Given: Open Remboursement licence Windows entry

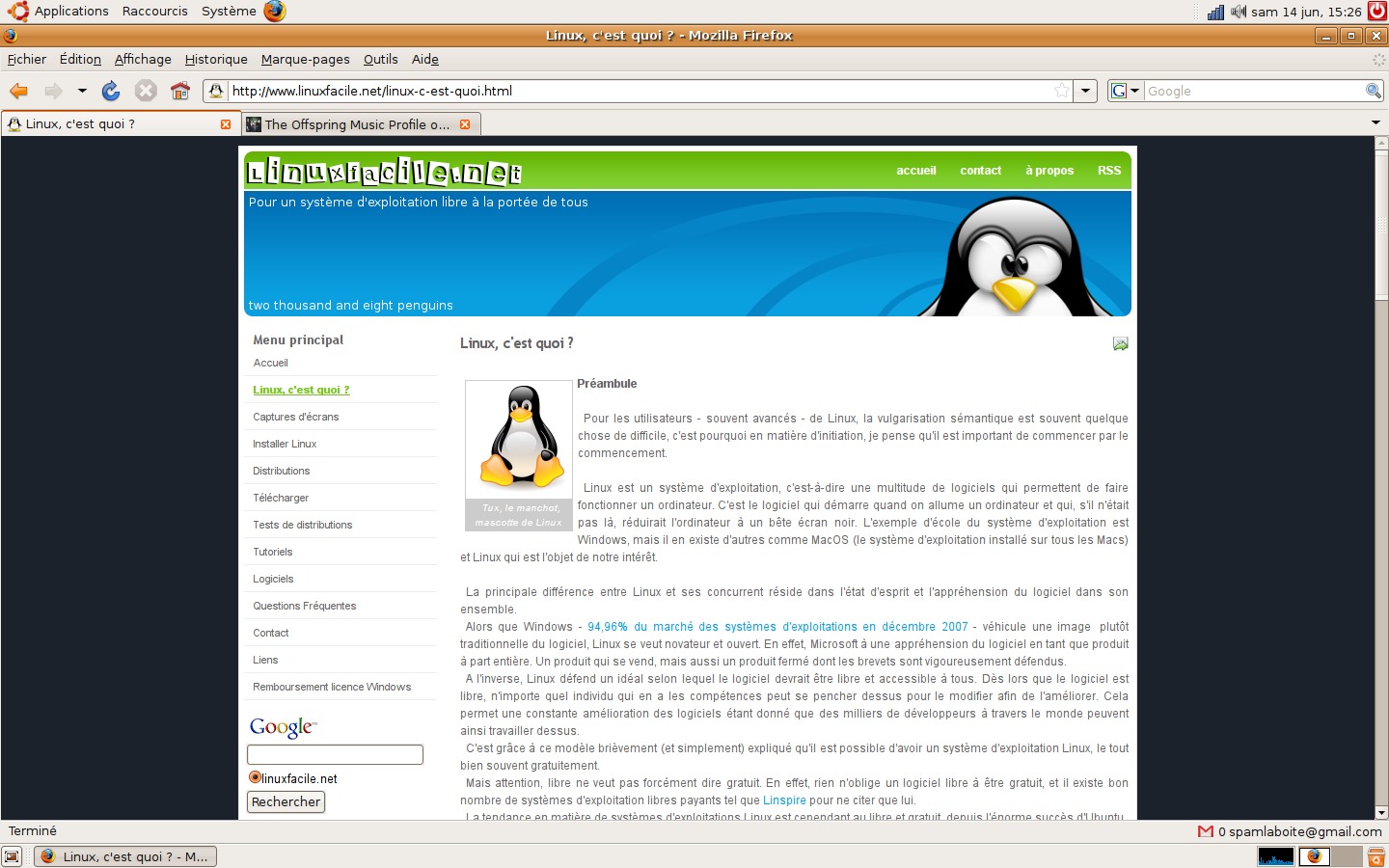Looking at the screenshot, I should click(x=332, y=687).
